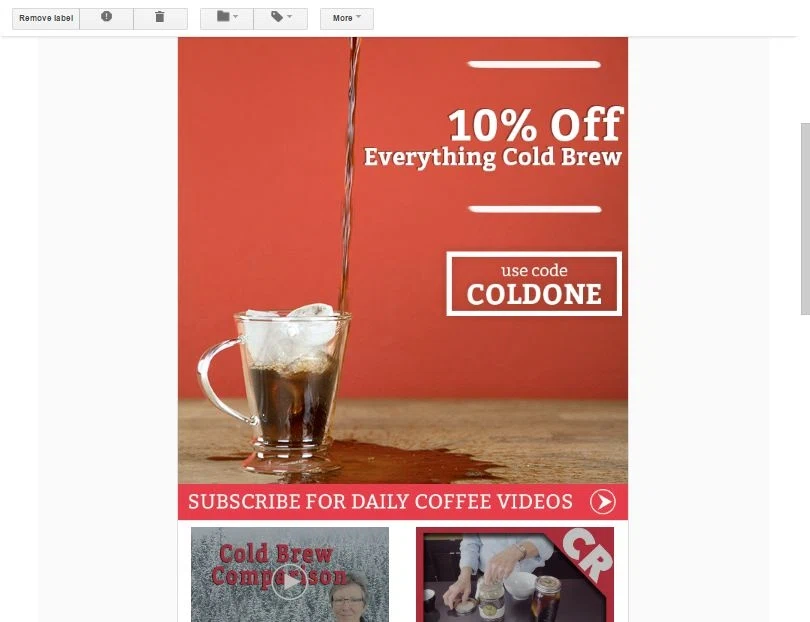Report spam using the exclamation icon
Screen dimensions: 810x622
coord(106,17)
